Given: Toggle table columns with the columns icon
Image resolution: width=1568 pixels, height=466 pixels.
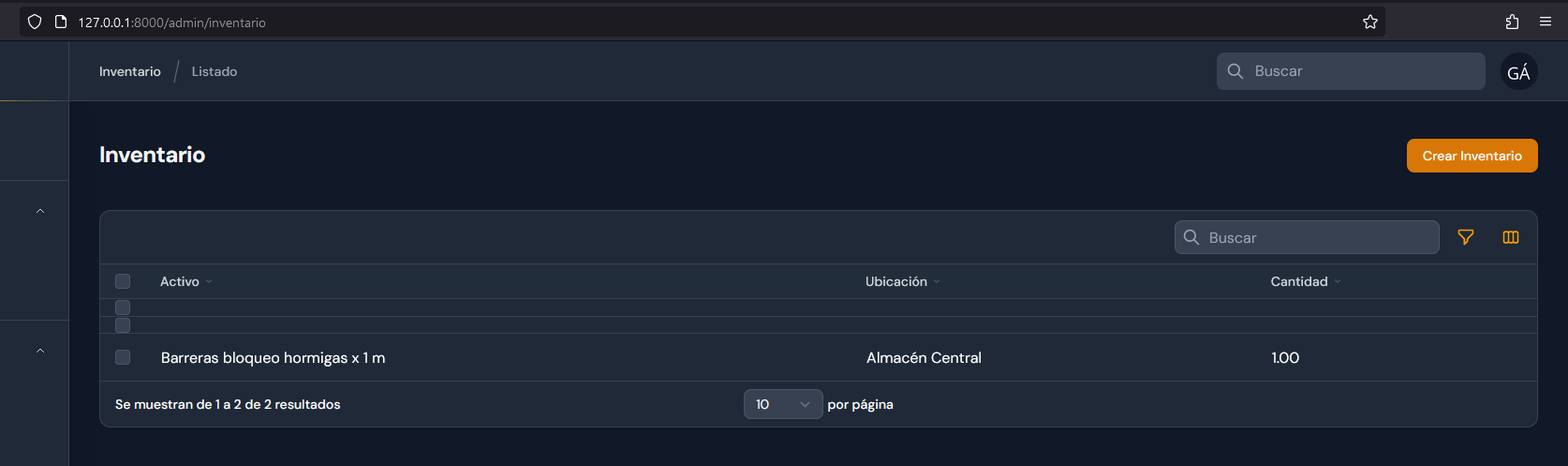Looking at the screenshot, I should coord(1511,237).
